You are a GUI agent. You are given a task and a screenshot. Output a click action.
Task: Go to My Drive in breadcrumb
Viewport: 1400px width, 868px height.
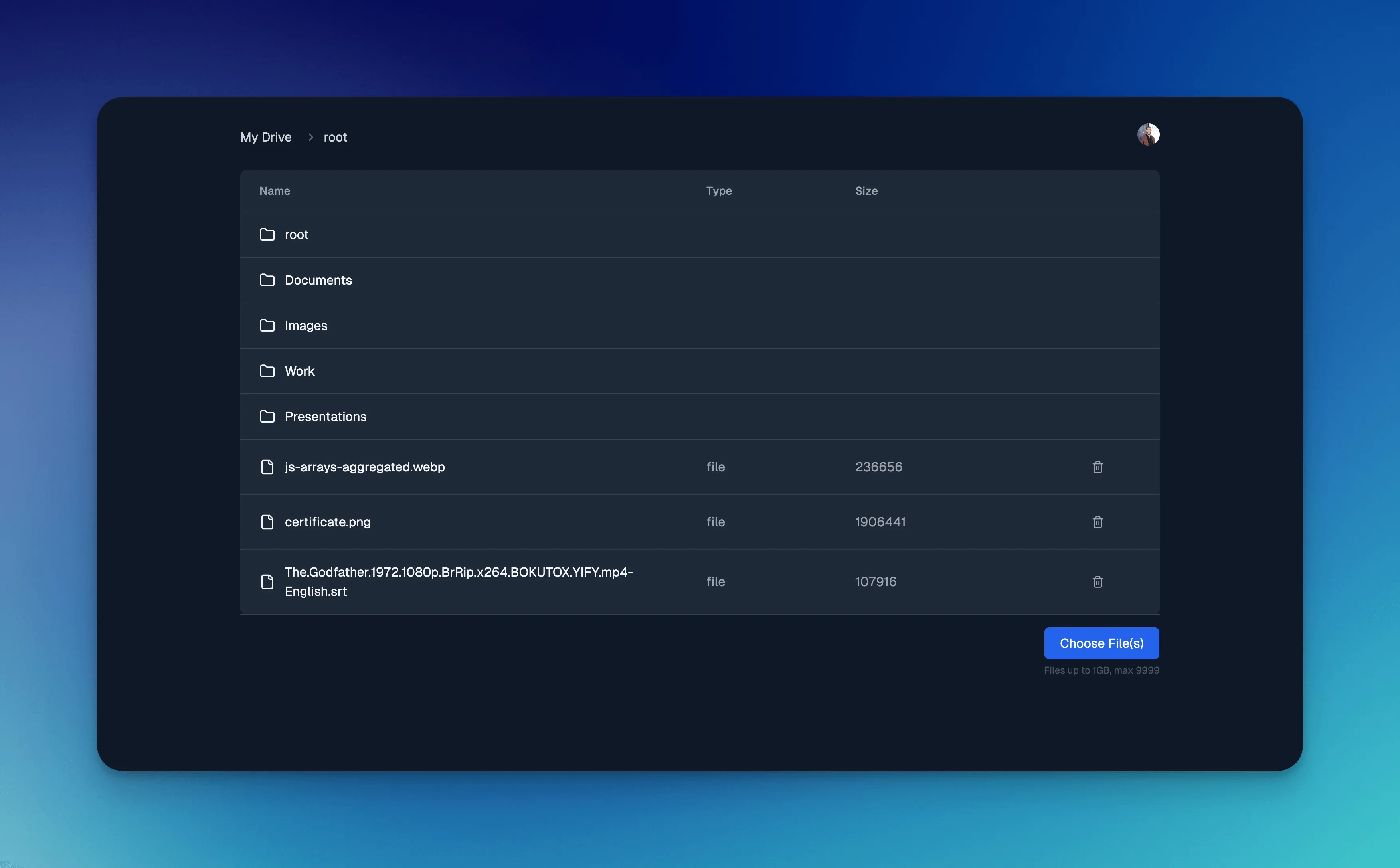266,137
